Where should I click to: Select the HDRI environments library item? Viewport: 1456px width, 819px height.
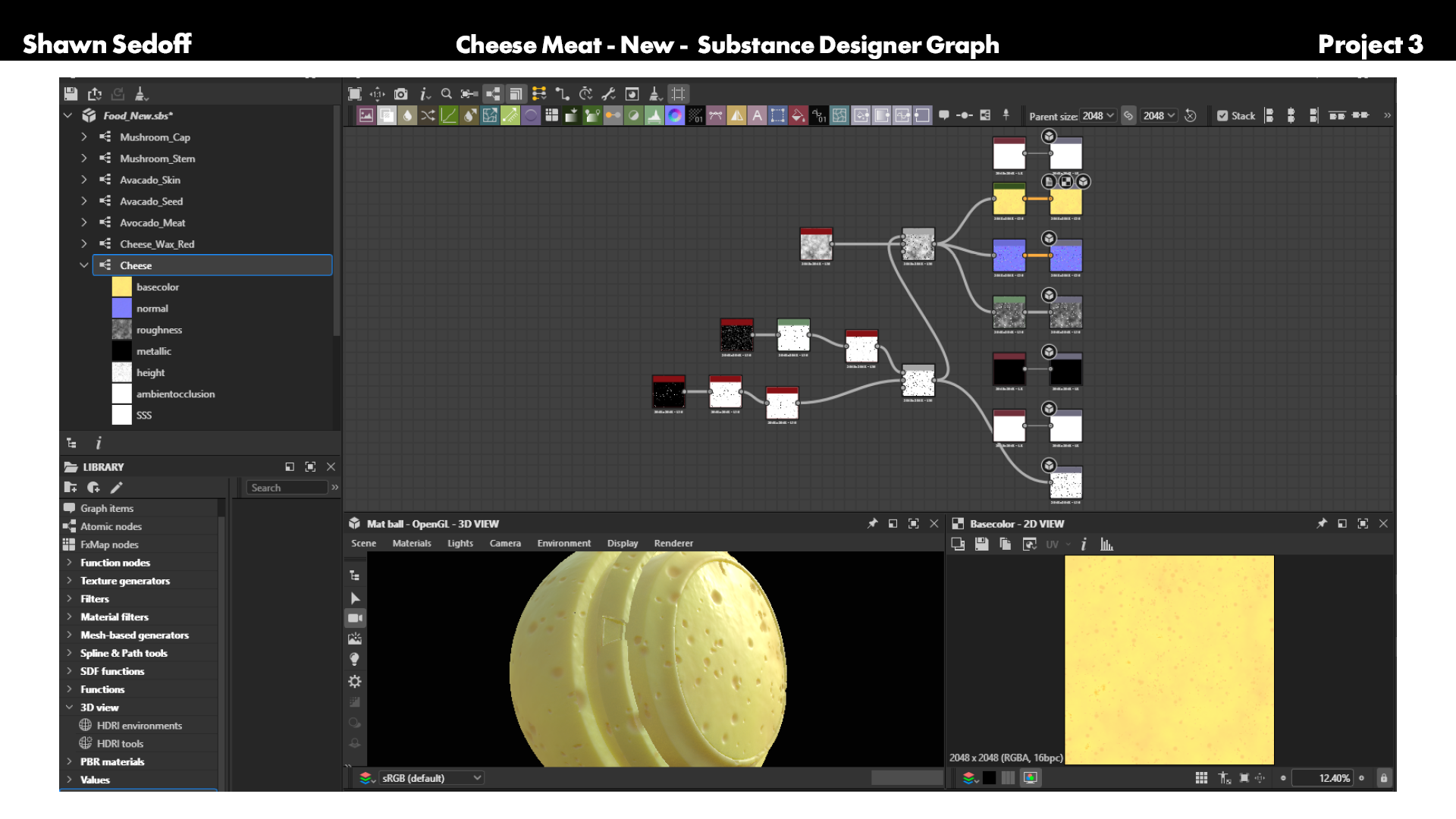click(139, 726)
